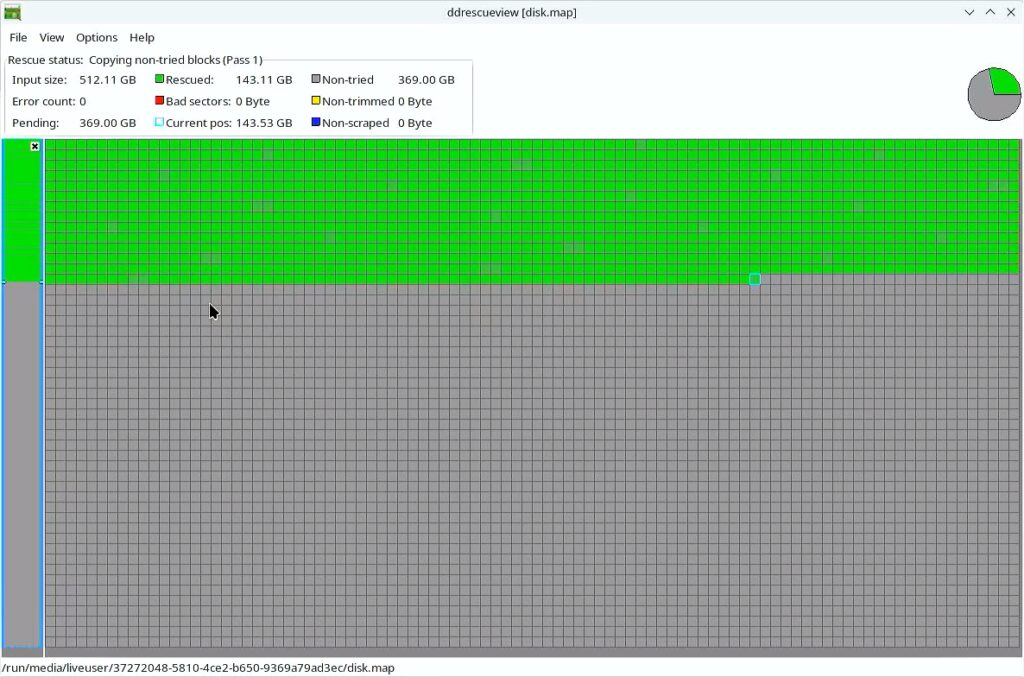The width and height of the screenshot is (1024, 677).
Task: Minimize the window with the down chevron
Action: point(969,12)
